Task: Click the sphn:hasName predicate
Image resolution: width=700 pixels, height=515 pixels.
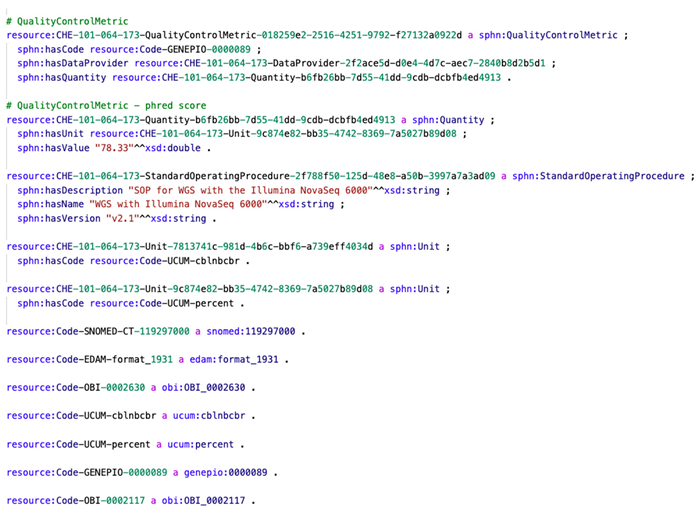Action: [49, 204]
